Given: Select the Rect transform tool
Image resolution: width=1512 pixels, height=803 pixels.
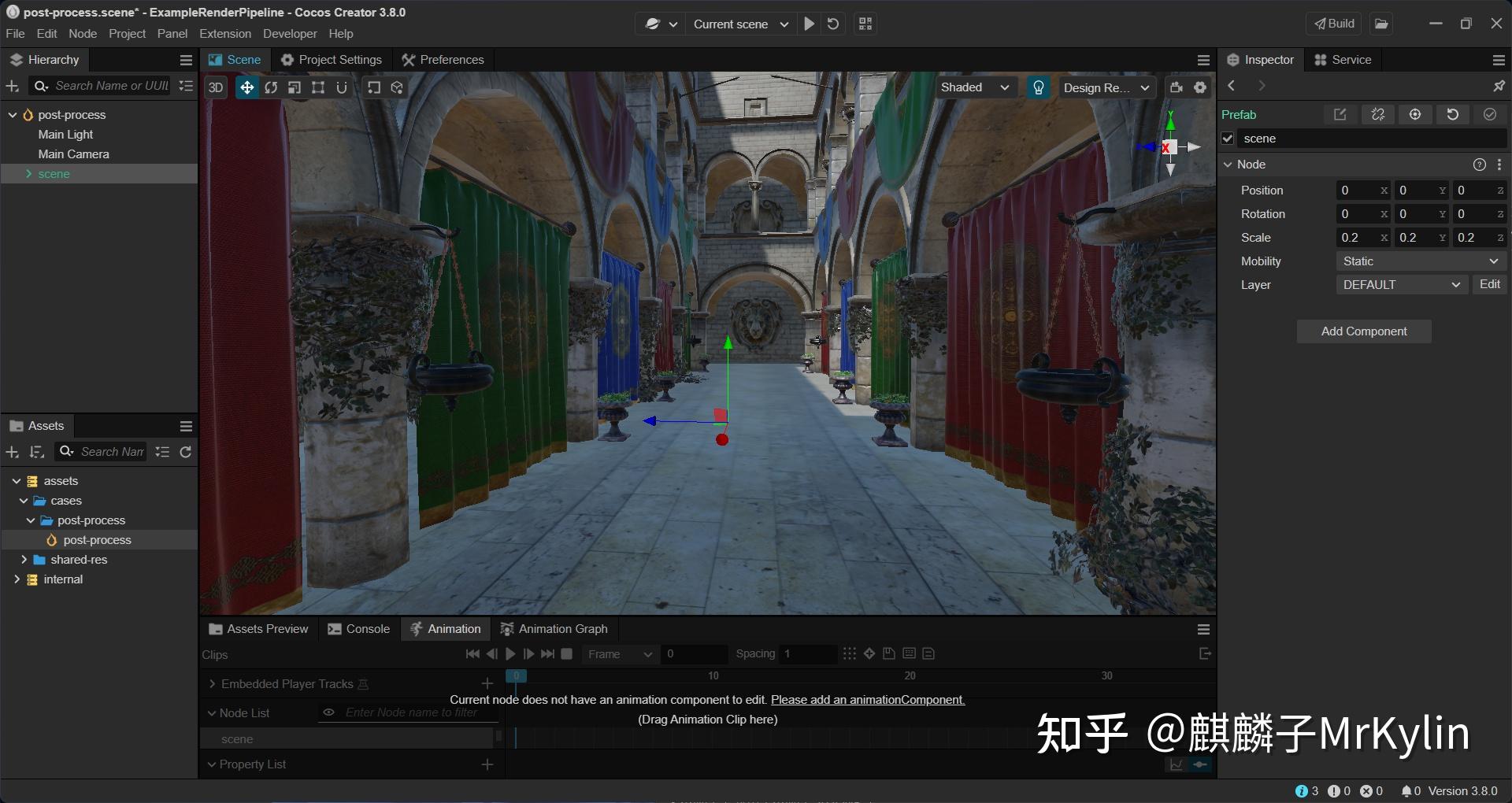Looking at the screenshot, I should tap(317, 87).
